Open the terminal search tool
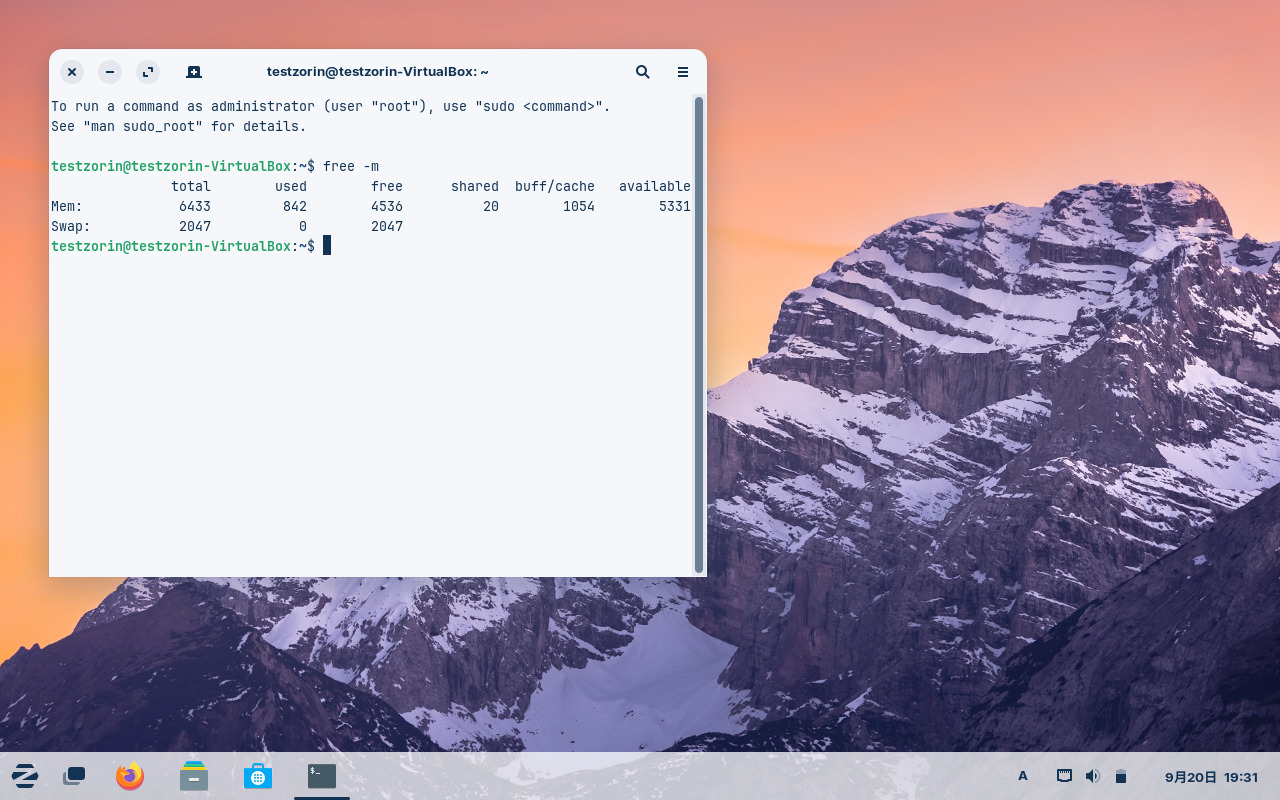The width and height of the screenshot is (1280, 800). [643, 72]
